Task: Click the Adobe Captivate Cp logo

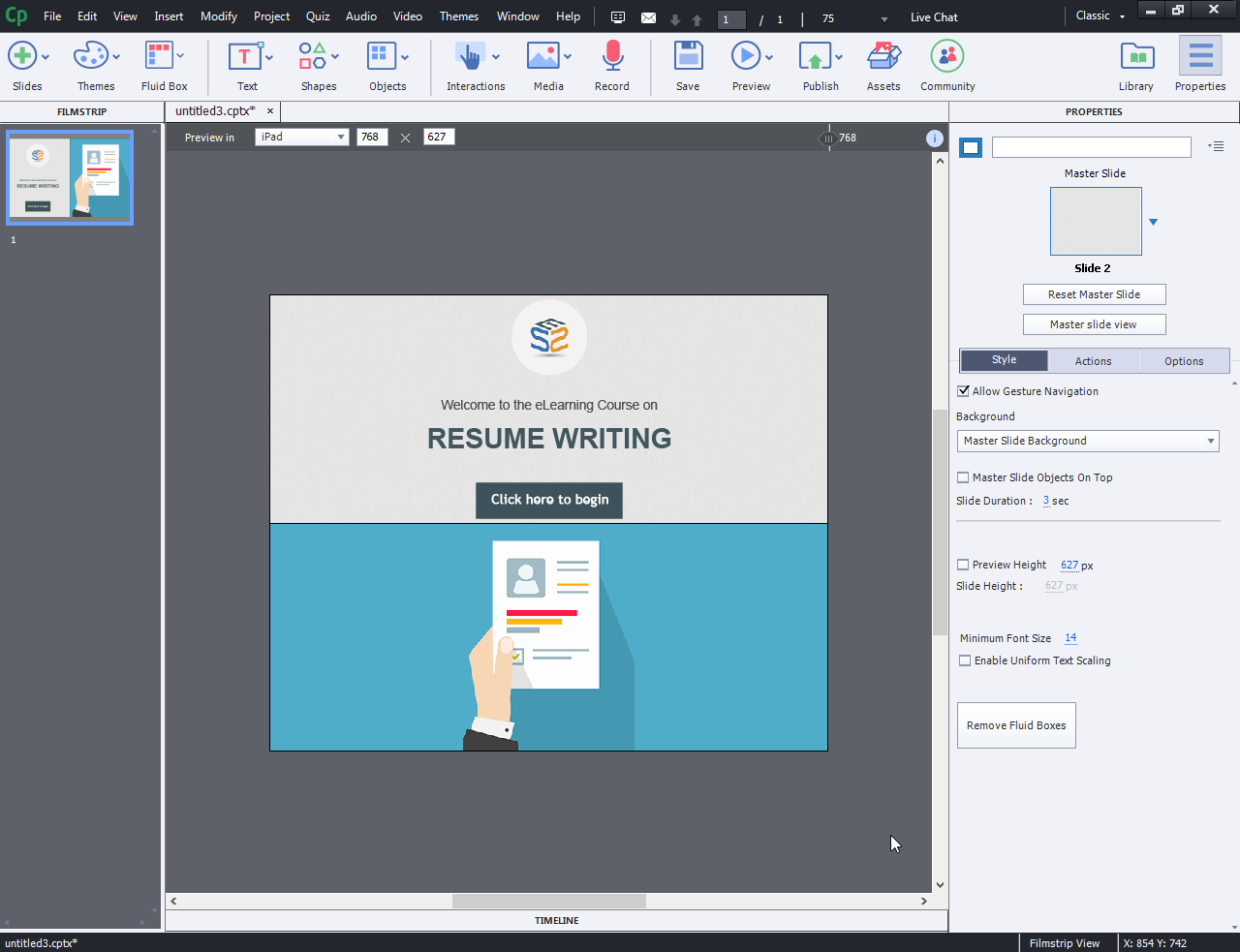Action: click(x=16, y=15)
